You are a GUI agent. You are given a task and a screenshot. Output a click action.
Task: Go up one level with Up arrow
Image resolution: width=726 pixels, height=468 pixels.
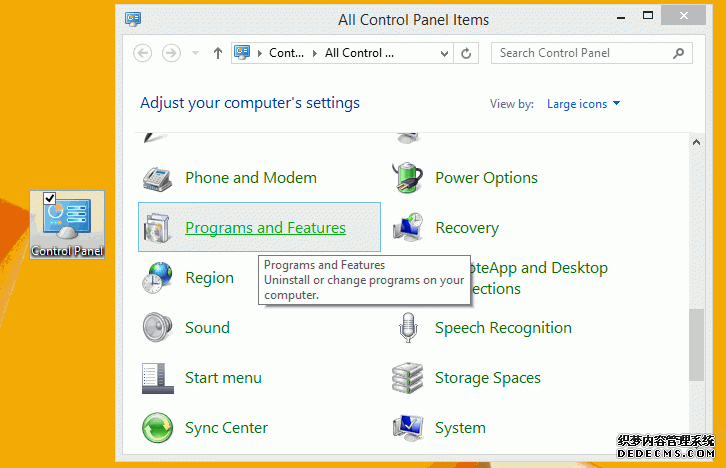pos(218,53)
